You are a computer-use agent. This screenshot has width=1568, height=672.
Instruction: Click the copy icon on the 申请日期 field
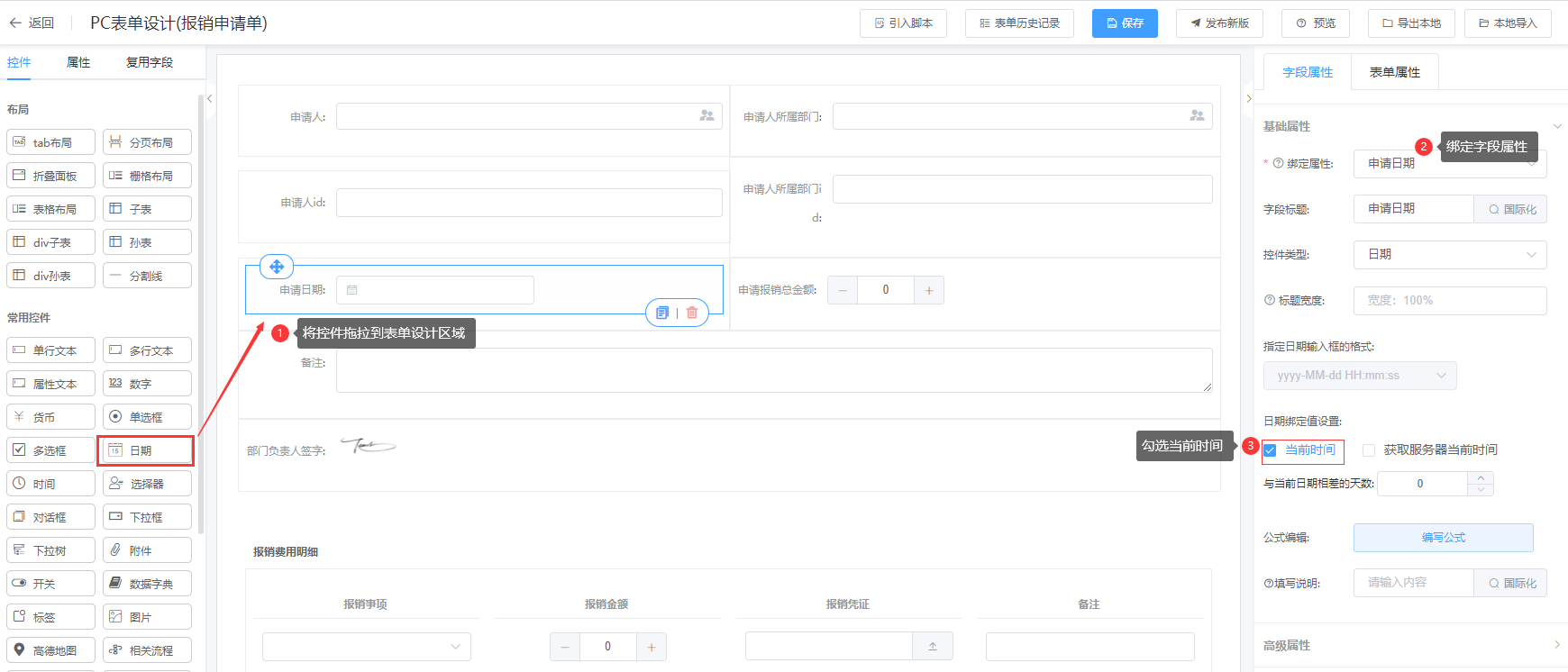[662, 313]
